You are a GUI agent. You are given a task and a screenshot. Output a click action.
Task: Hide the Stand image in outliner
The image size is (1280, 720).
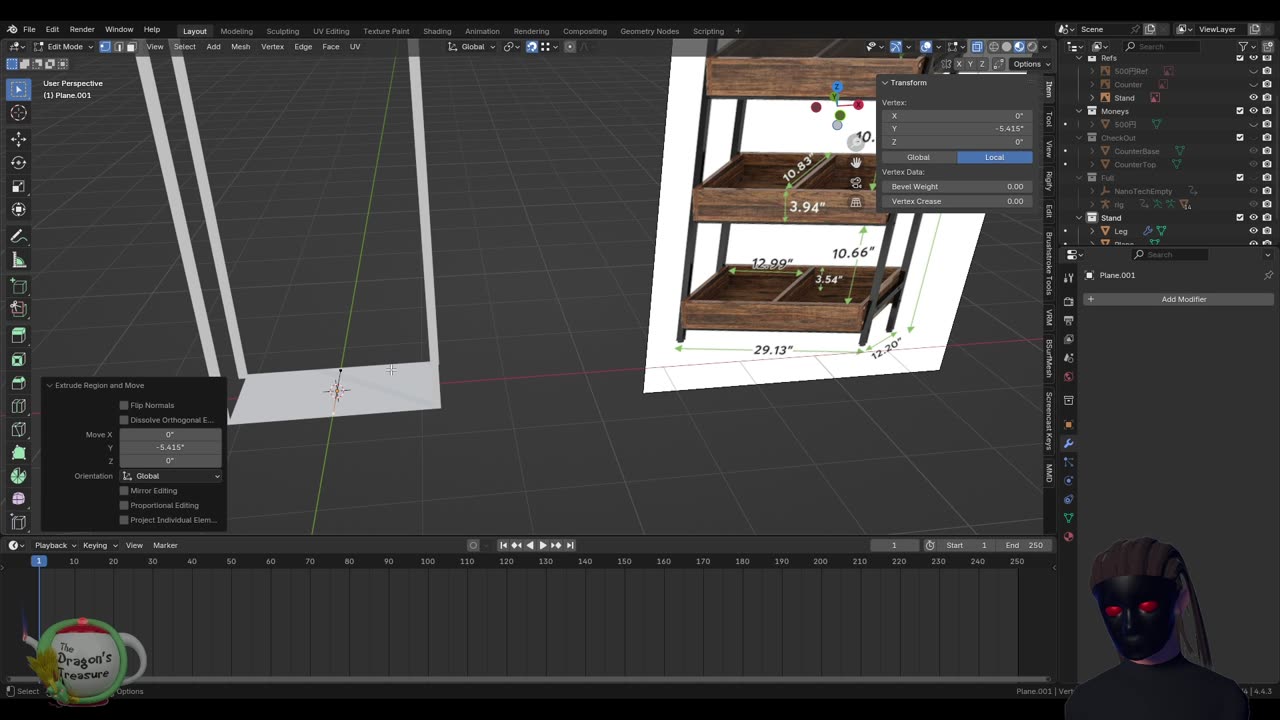click(x=1253, y=98)
